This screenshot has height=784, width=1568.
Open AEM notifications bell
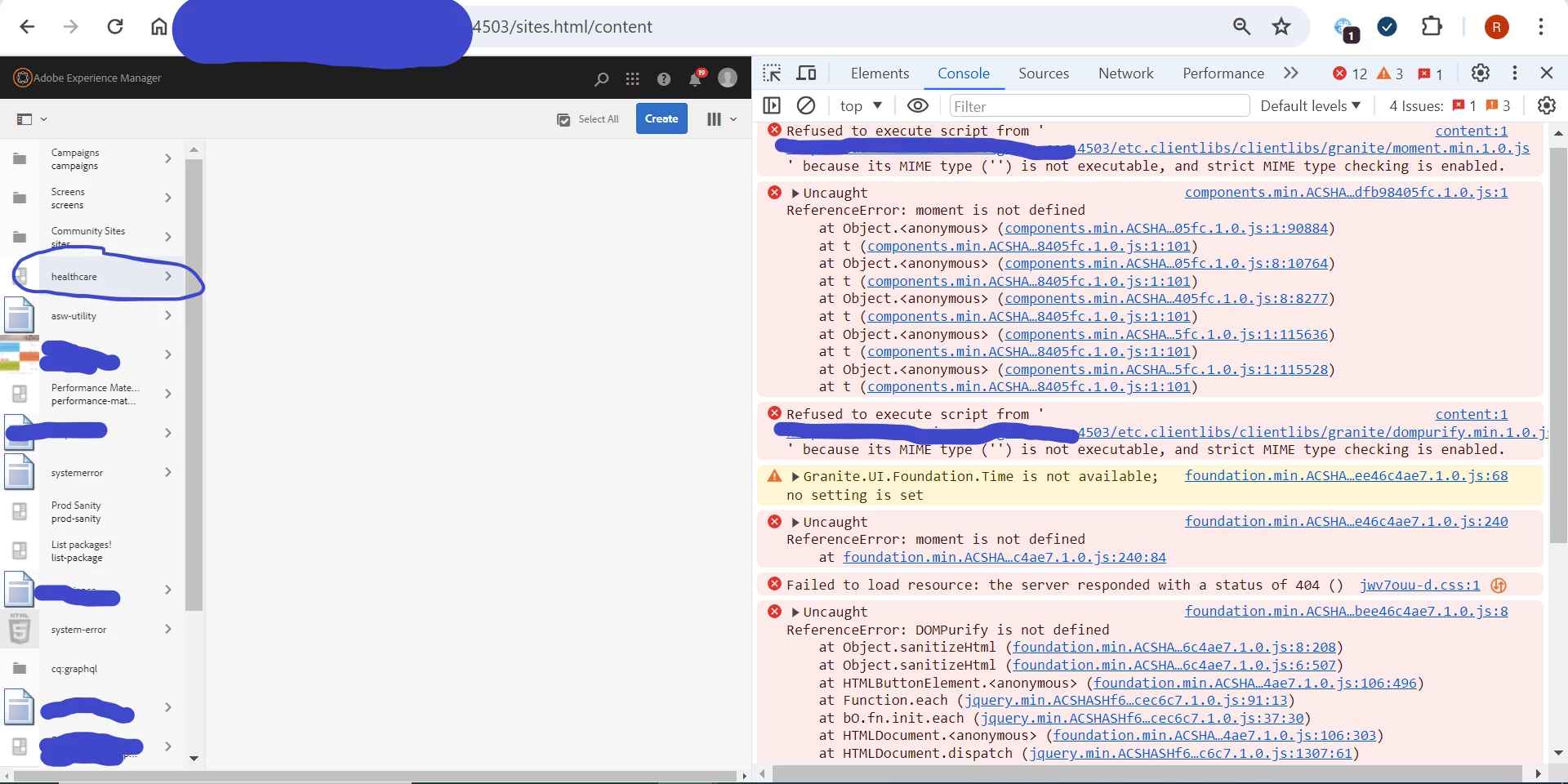point(695,78)
